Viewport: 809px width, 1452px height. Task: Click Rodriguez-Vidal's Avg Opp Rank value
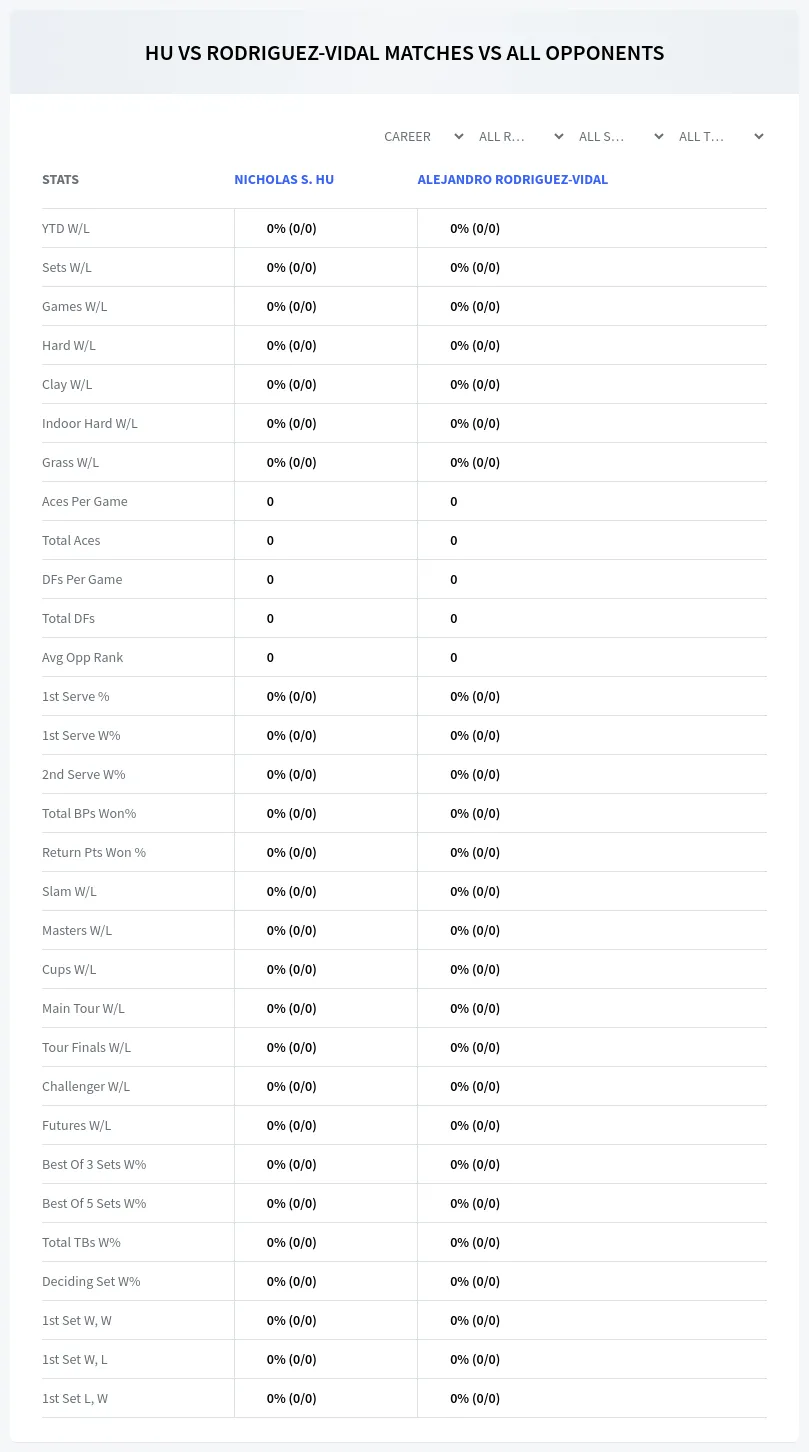pos(454,657)
